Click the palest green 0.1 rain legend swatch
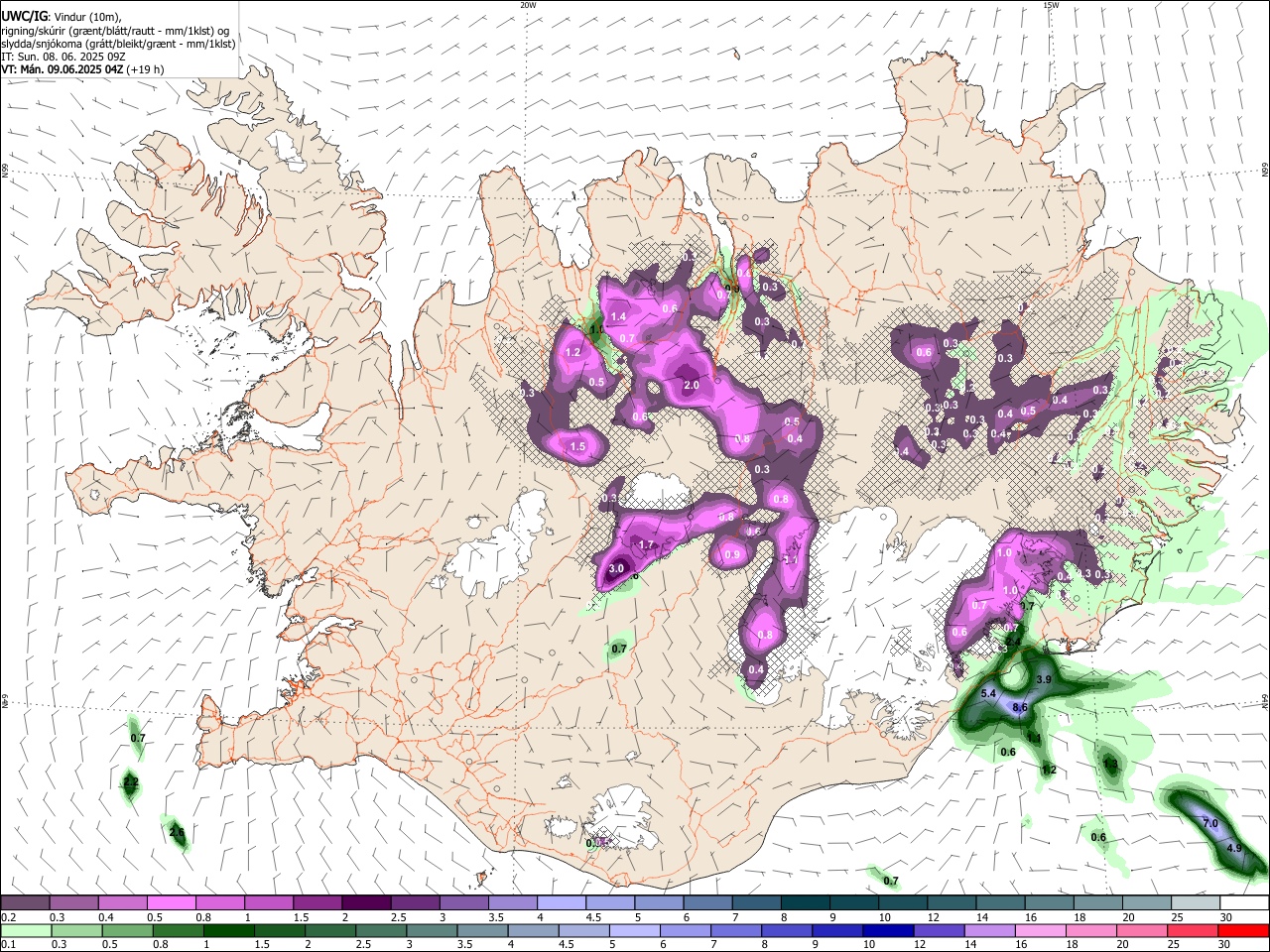 coord(25,930)
